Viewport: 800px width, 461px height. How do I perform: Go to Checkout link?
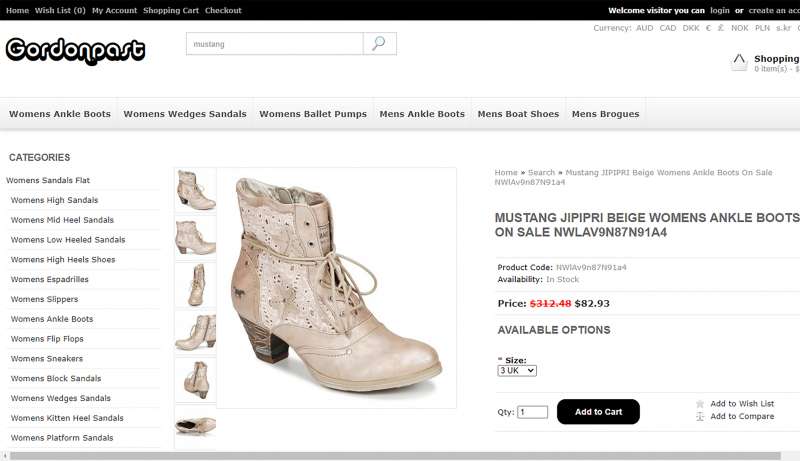pyautogui.click(x=223, y=10)
